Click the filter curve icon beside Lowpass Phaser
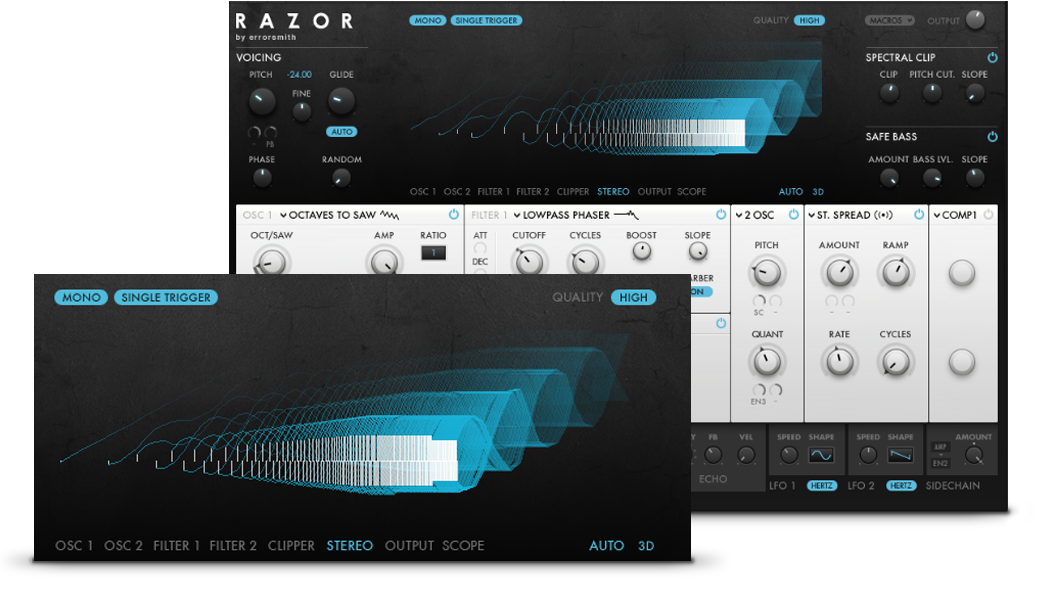The width and height of the screenshot is (1040, 600). (x=626, y=215)
